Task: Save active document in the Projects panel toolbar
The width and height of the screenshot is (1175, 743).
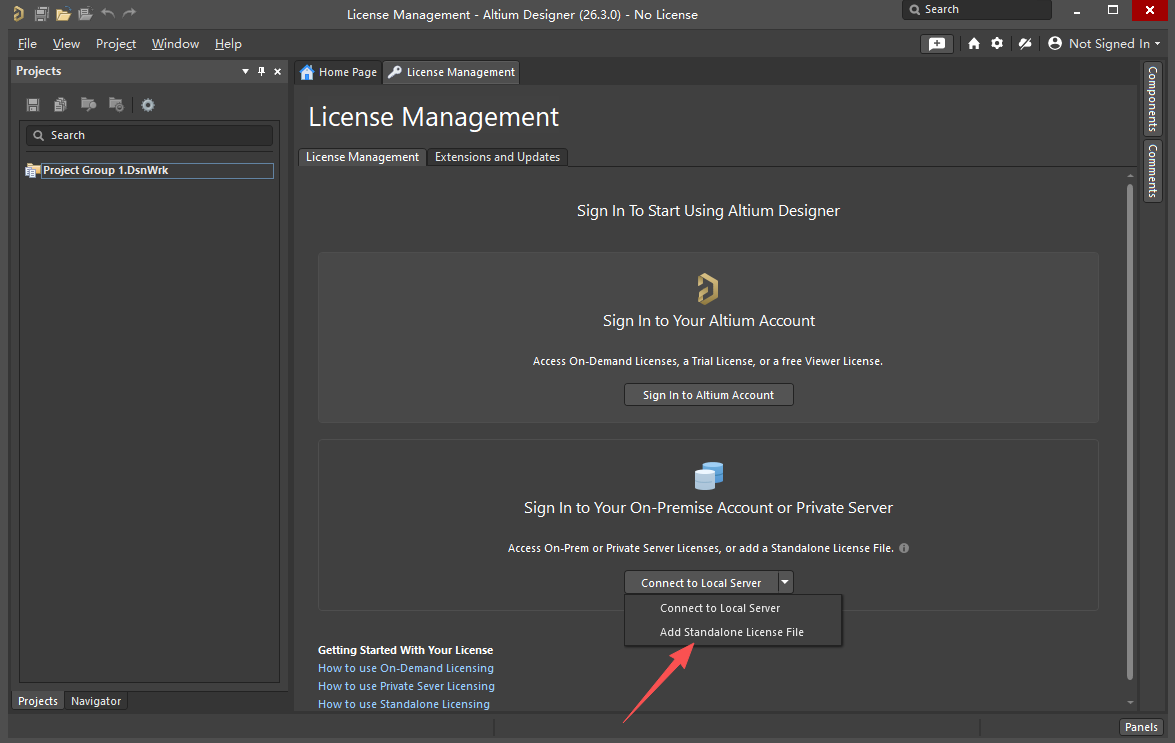Action: 33,105
